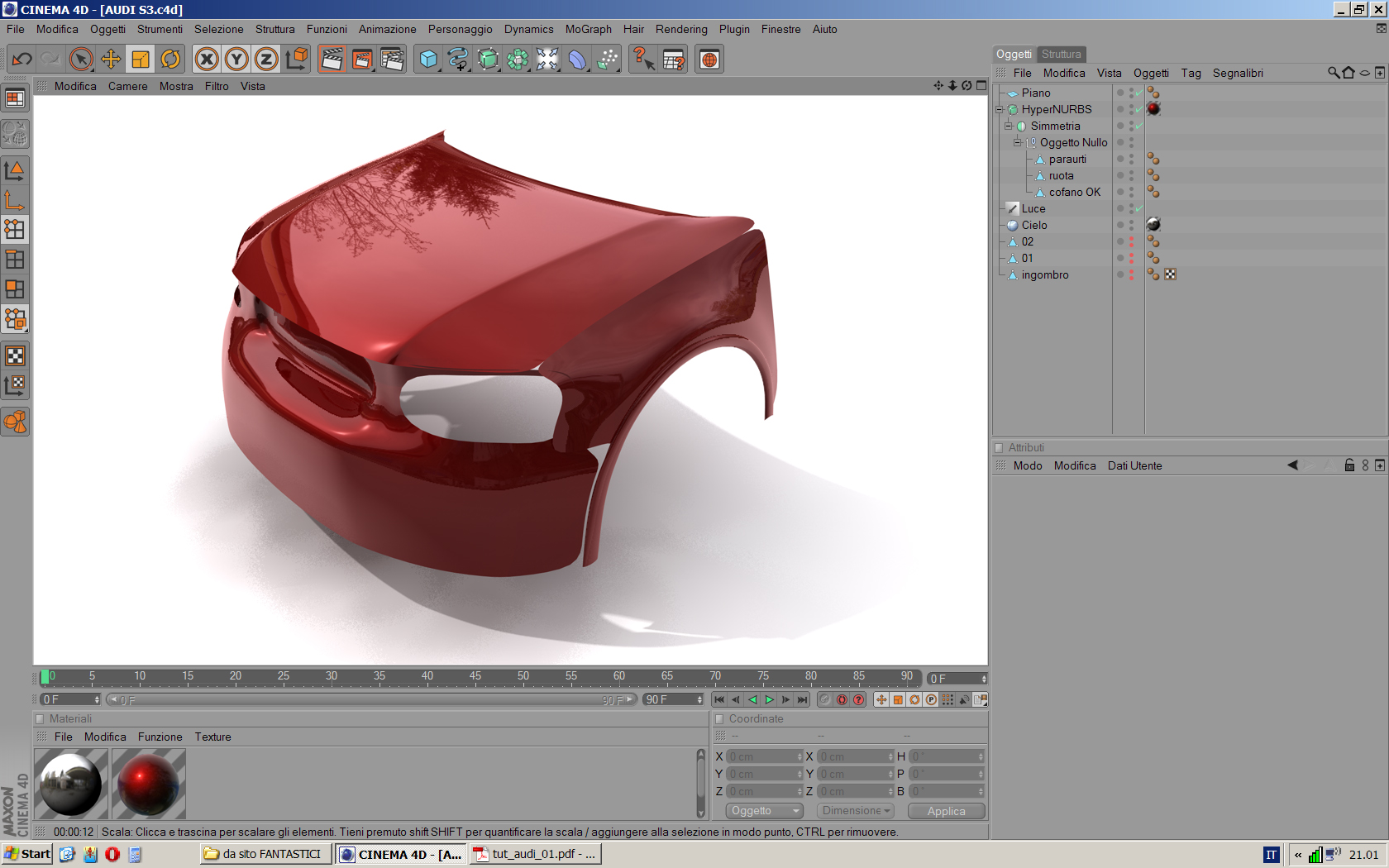1389x868 pixels.
Task: Play the animation forward
Action: pyautogui.click(x=769, y=699)
